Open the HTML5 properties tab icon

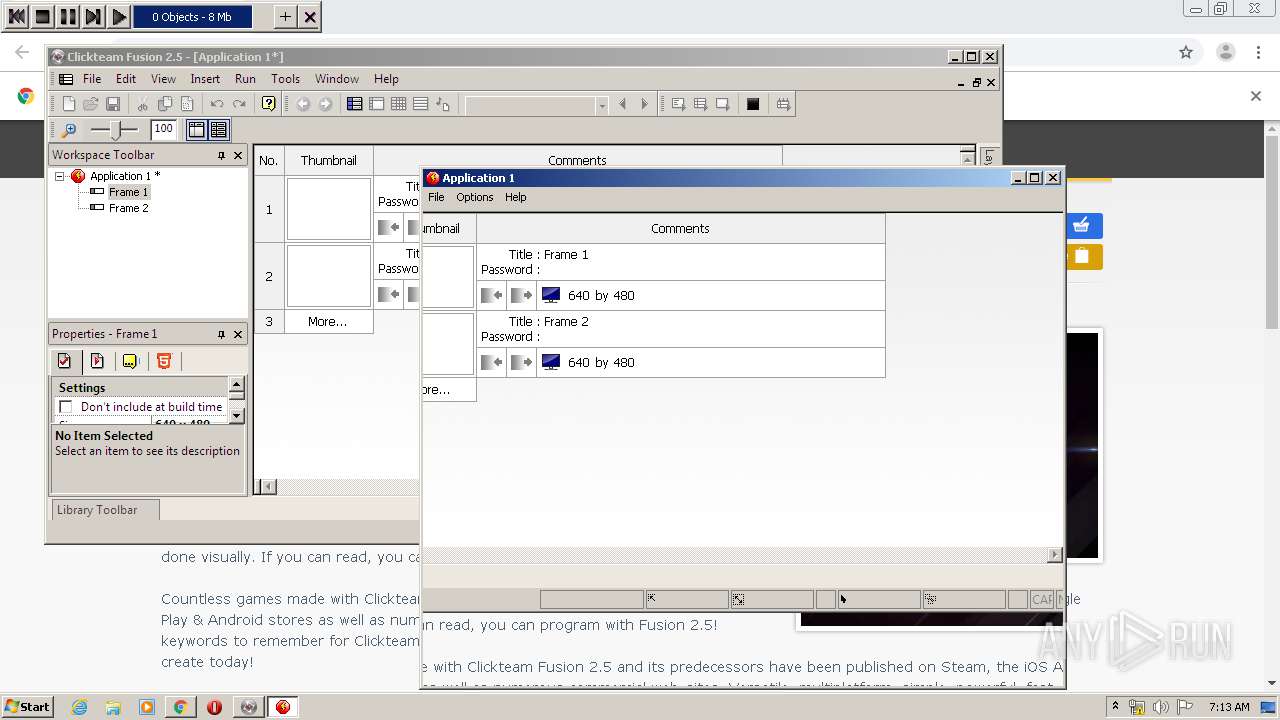point(164,361)
